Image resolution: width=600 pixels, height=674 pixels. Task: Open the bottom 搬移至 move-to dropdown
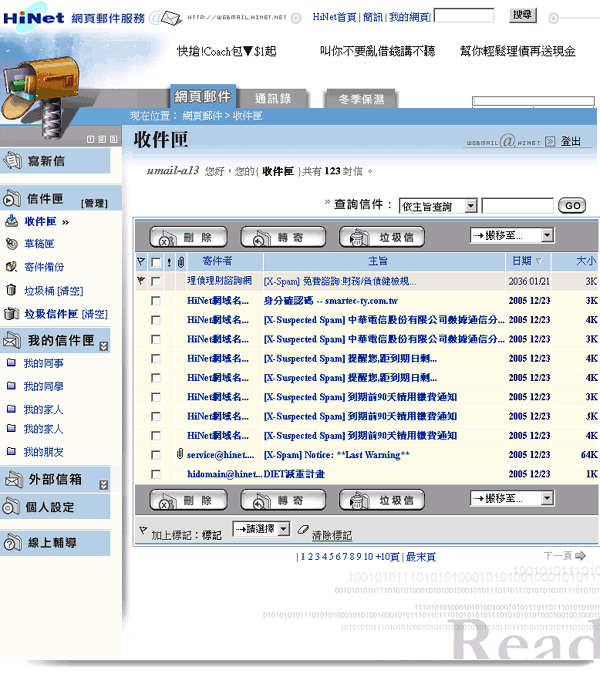(x=512, y=498)
